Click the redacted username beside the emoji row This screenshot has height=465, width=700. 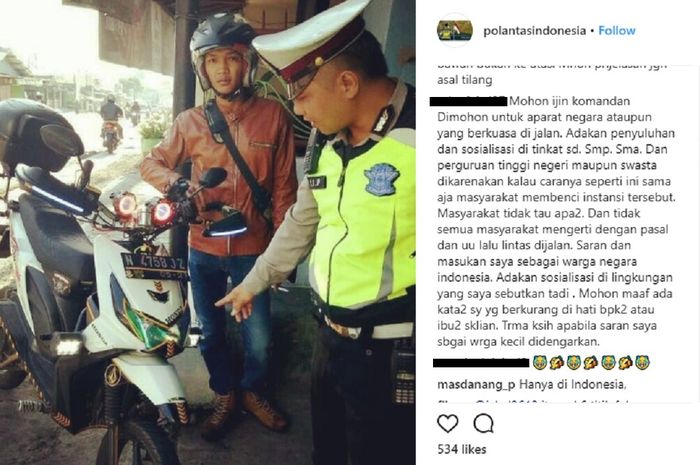pos(481,362)
